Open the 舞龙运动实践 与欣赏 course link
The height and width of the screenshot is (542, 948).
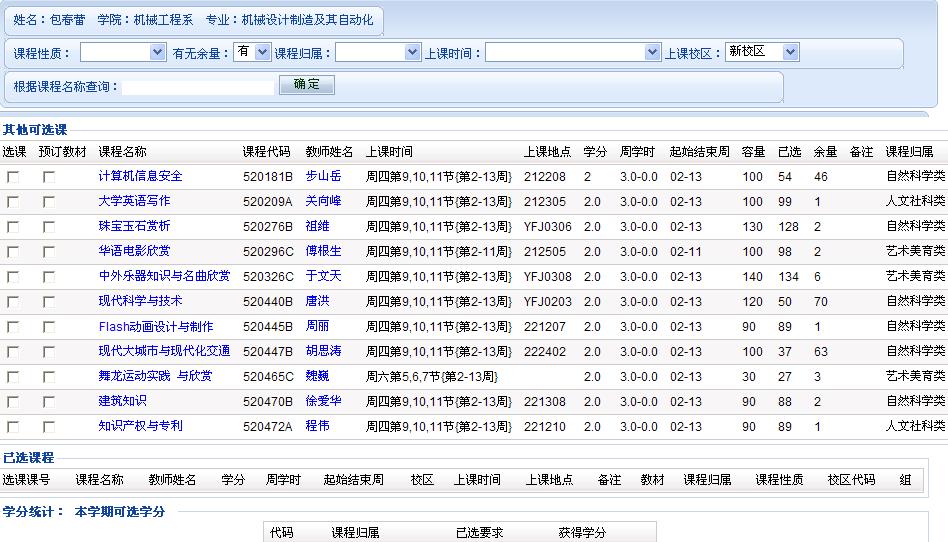pos(155,376)
